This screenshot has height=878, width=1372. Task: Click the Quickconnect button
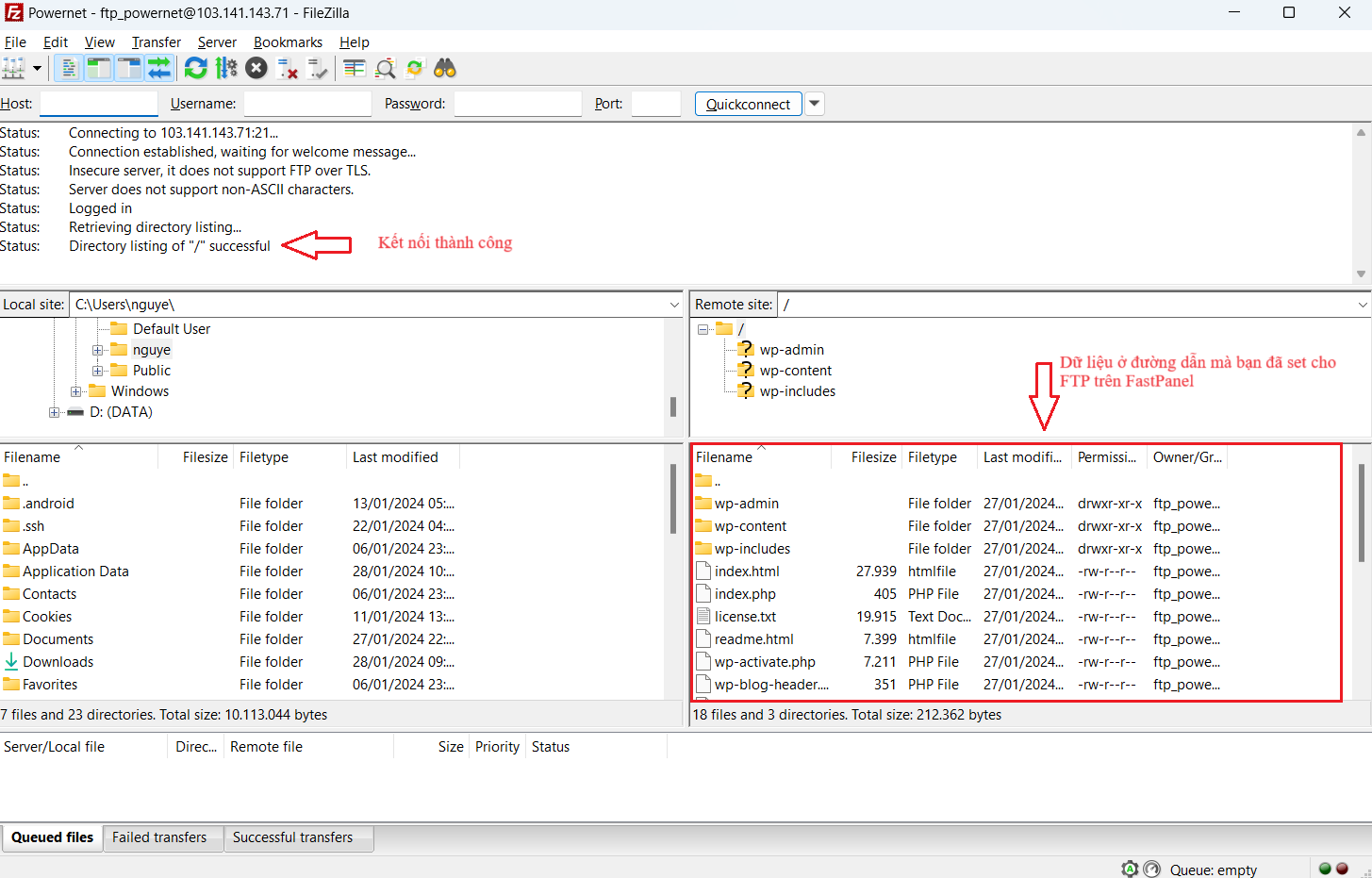(749, 104)
